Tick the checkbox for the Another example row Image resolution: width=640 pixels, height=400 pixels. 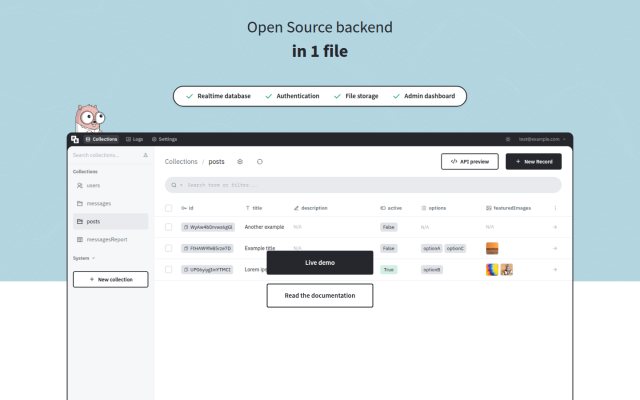tap(169, 227)
